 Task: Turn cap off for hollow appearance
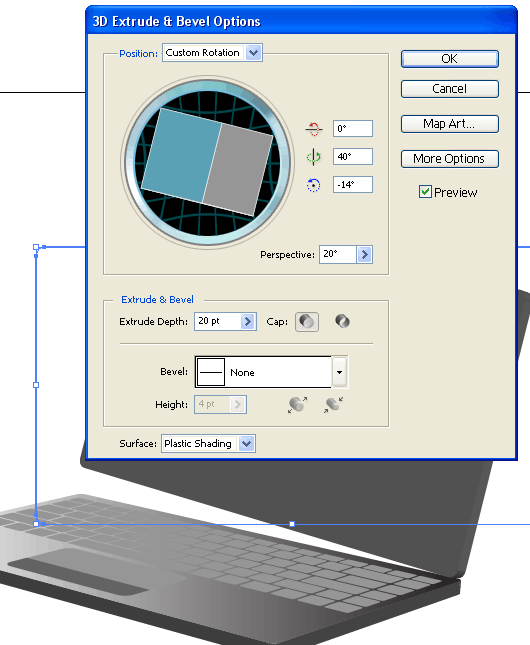coord(342,321)
